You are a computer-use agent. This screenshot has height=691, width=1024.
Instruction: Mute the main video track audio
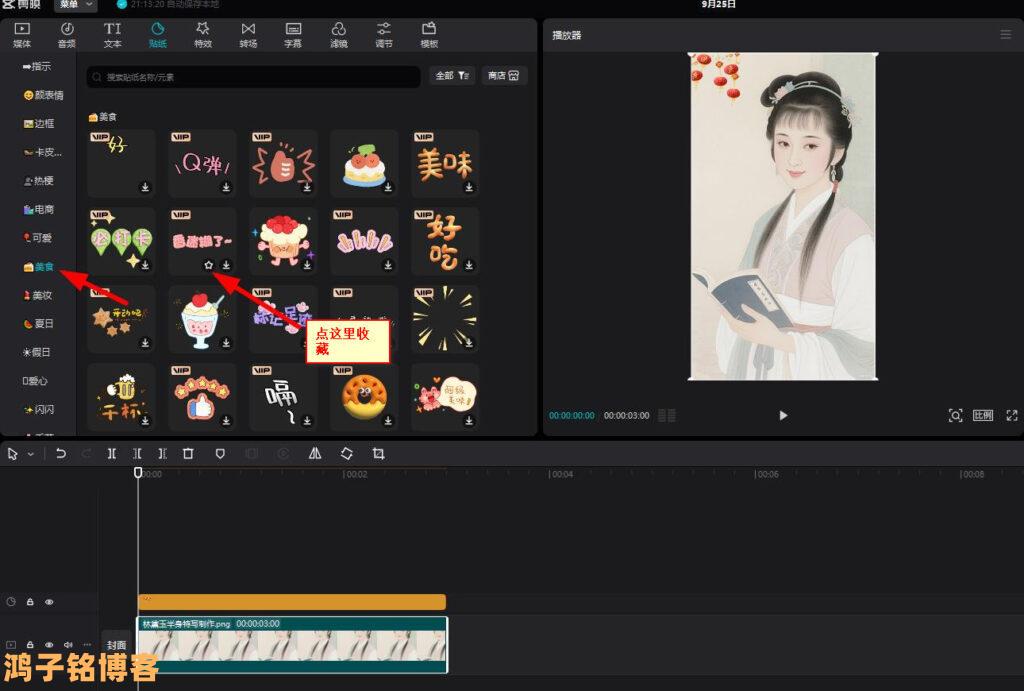pos(68,645)
